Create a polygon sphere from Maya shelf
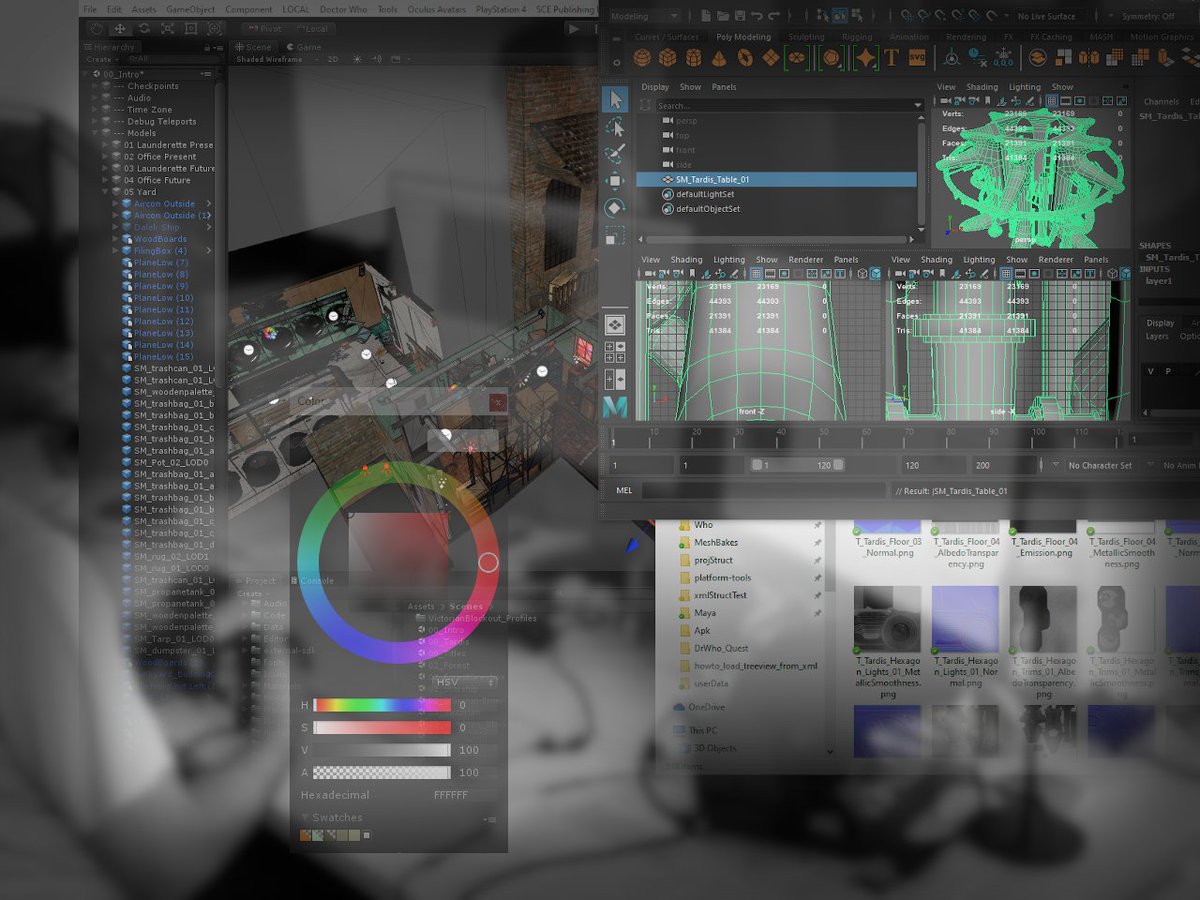The height and width of the screenshot is (900, 1200). [642, 57]
